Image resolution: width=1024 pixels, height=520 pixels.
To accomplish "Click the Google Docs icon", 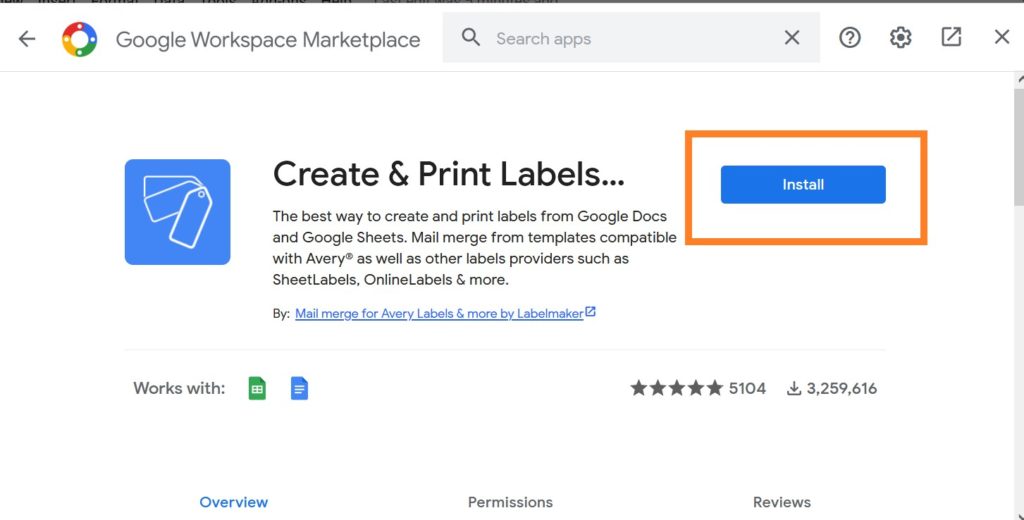I will pyautogui.click(x=299, y=388).
